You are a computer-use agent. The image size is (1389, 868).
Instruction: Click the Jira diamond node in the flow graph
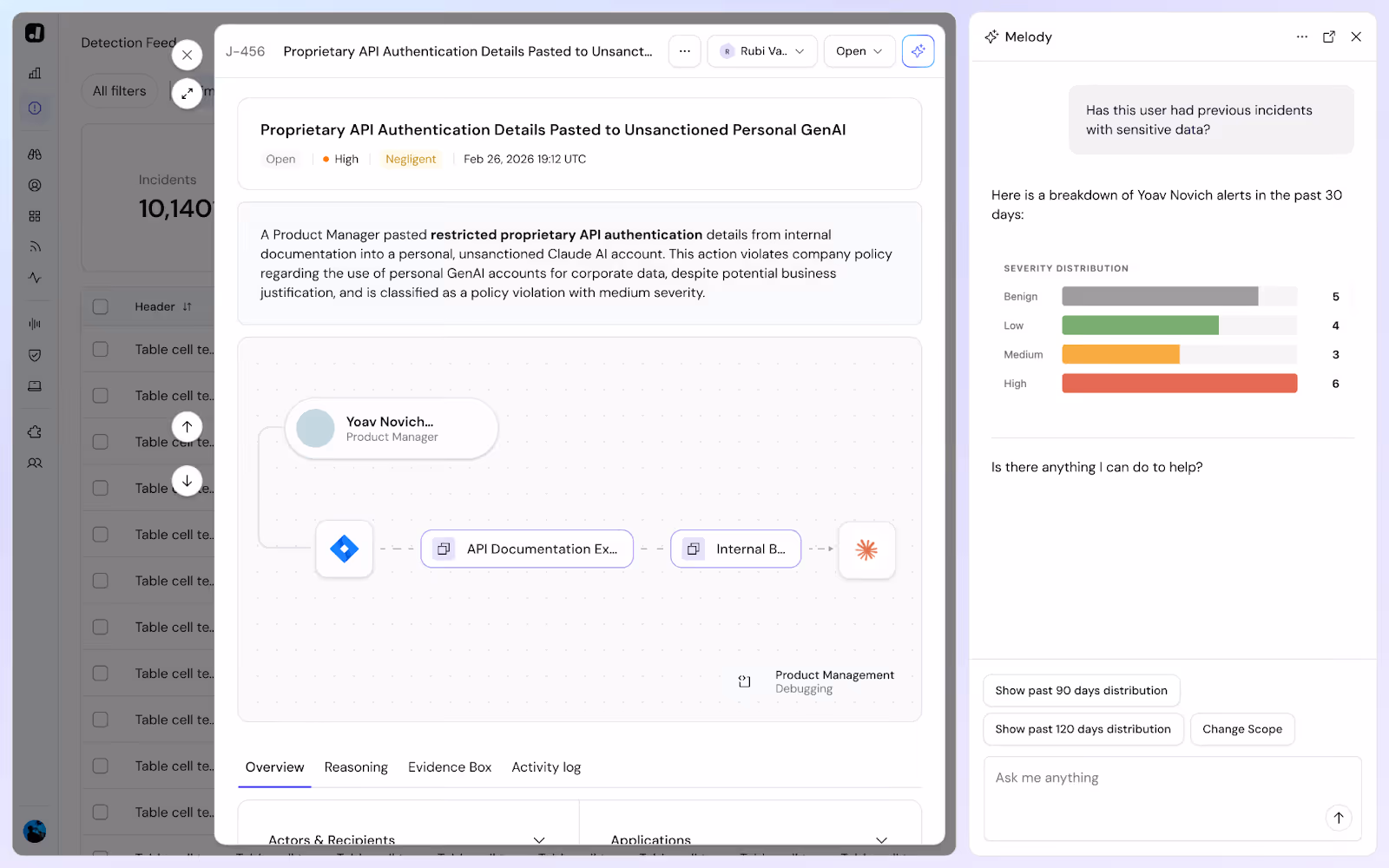(x=345, y=549)
